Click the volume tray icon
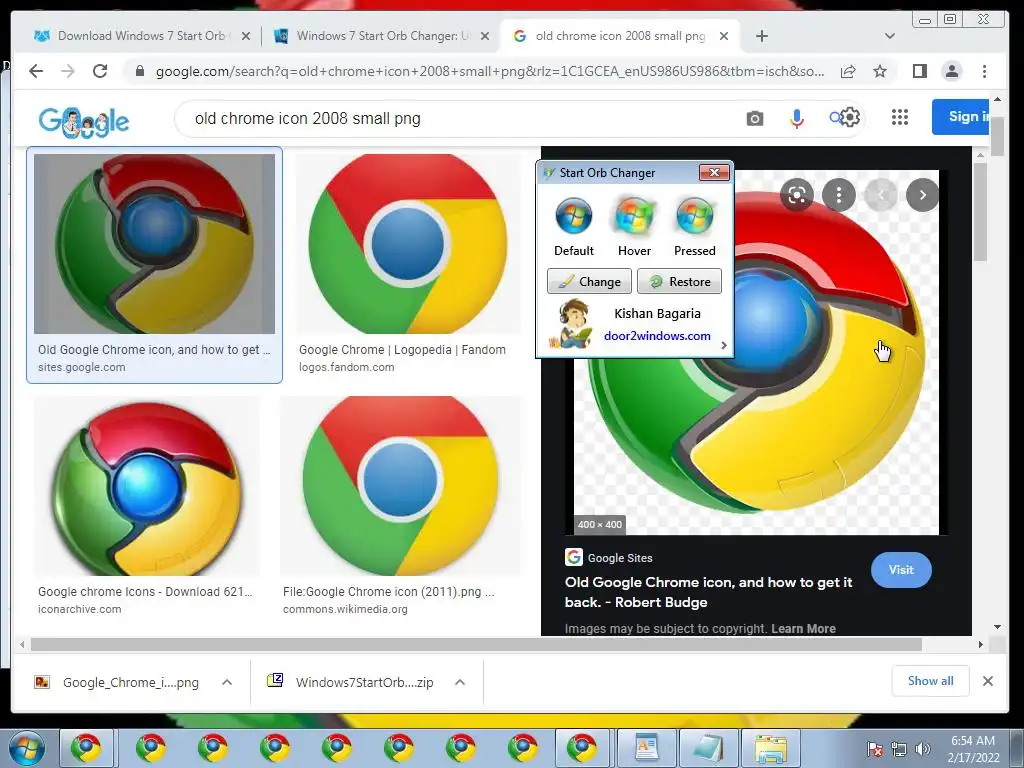The height and width of the screenshot is (768, 1024). point(923,749)
